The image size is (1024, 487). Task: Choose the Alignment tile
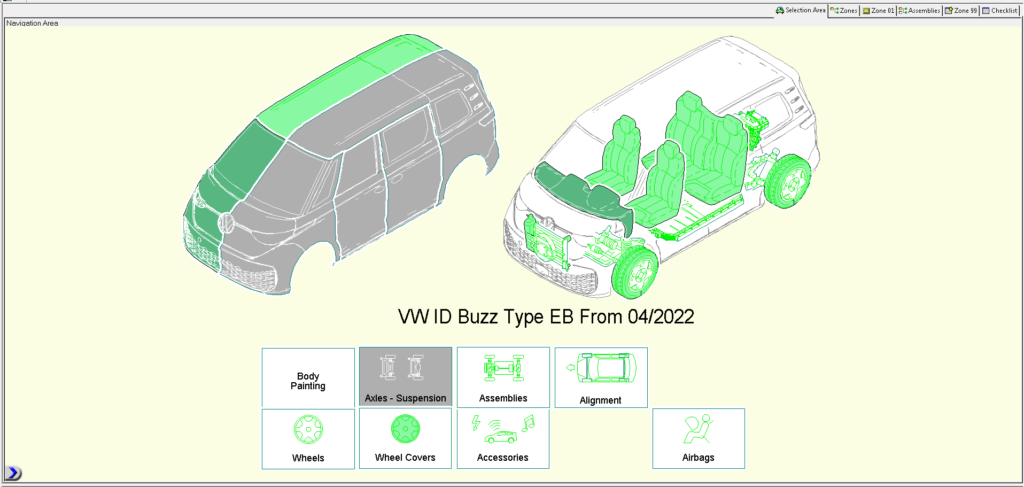coord(600,377)
